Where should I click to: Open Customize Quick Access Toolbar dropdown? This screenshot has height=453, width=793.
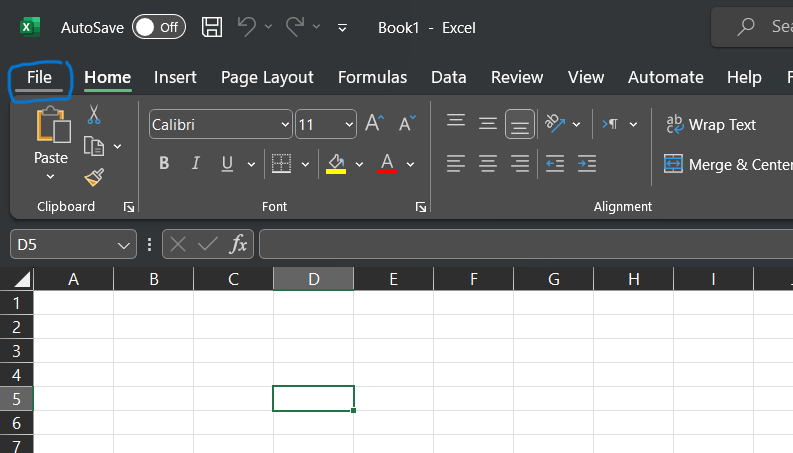[342, 28]
